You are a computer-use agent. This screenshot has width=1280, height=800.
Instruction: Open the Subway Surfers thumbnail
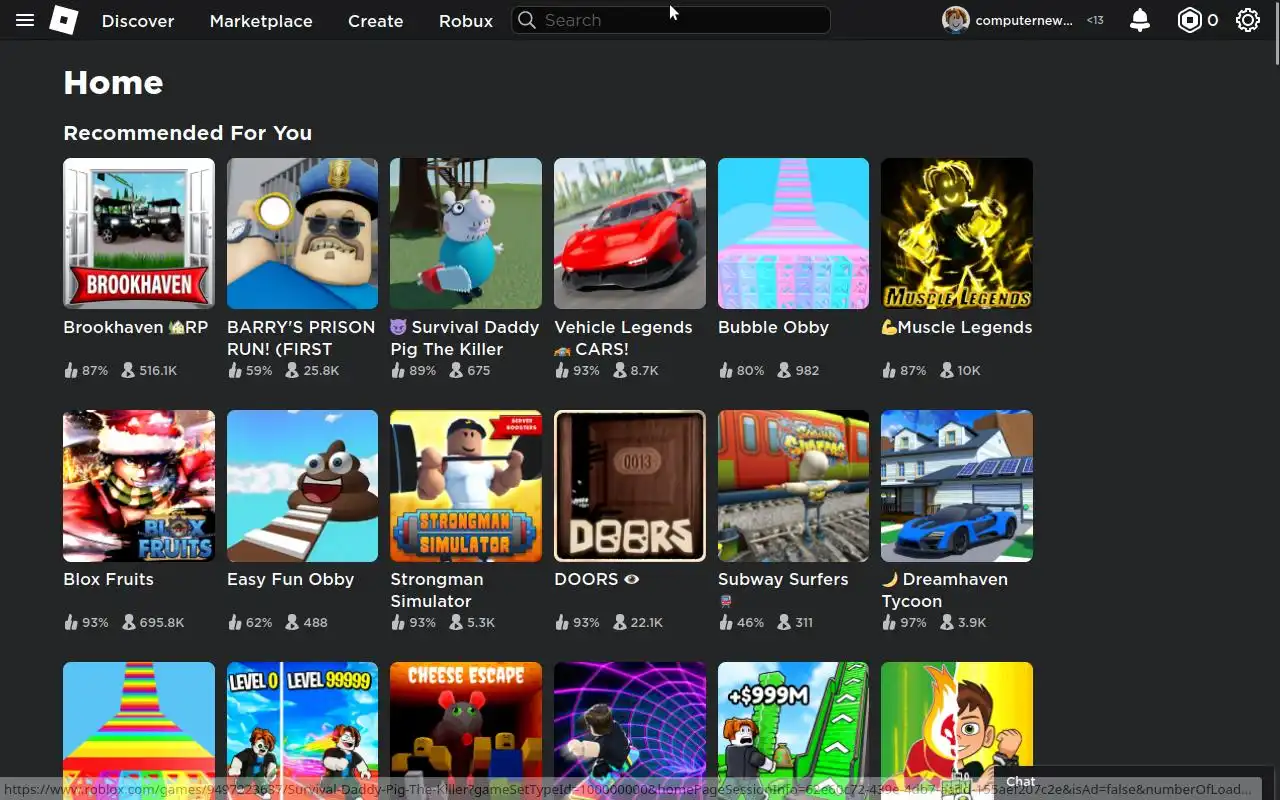tap(793, 486)
